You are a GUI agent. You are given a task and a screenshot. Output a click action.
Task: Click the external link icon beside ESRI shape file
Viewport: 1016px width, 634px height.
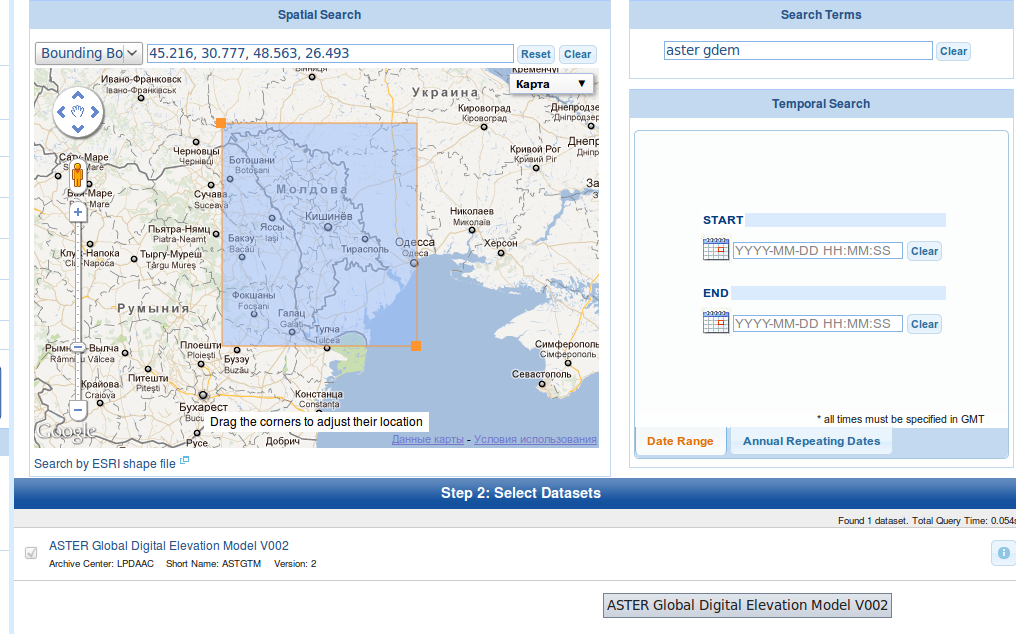click(184, 460)
